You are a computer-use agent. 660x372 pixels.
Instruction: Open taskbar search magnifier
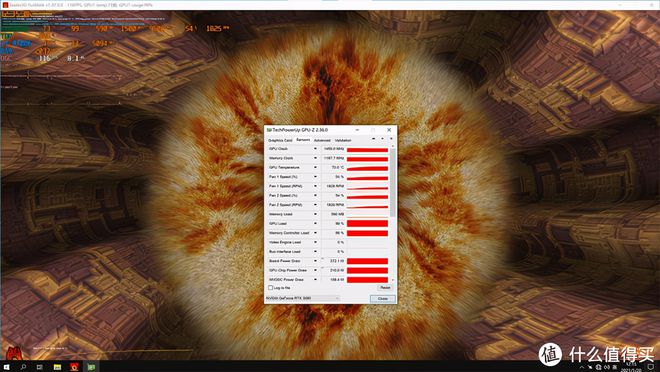[x=23, y=367]
